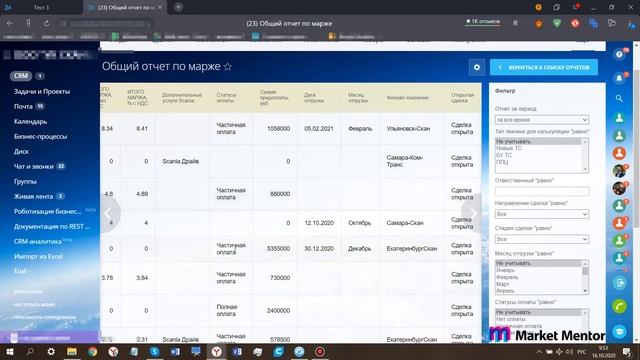
Task: Open Skype from taskbar
Action: click(154, 351)
